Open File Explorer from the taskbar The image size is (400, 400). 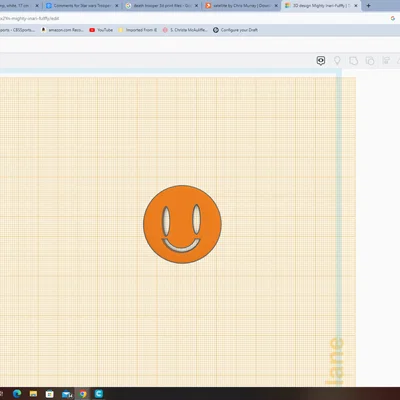pyautogui.click(x=33, y=394)
